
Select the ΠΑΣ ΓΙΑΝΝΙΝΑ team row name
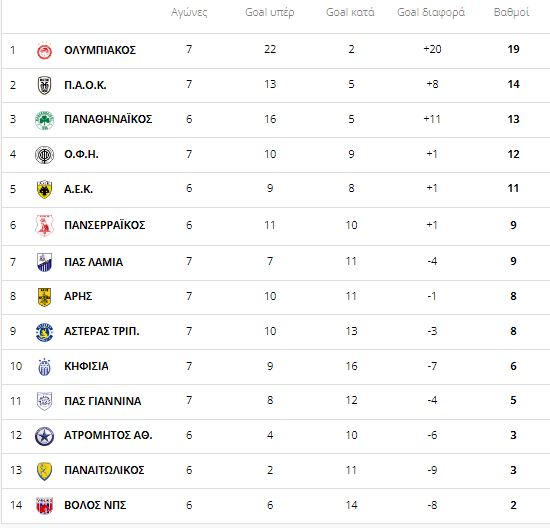tap(102, 401)
